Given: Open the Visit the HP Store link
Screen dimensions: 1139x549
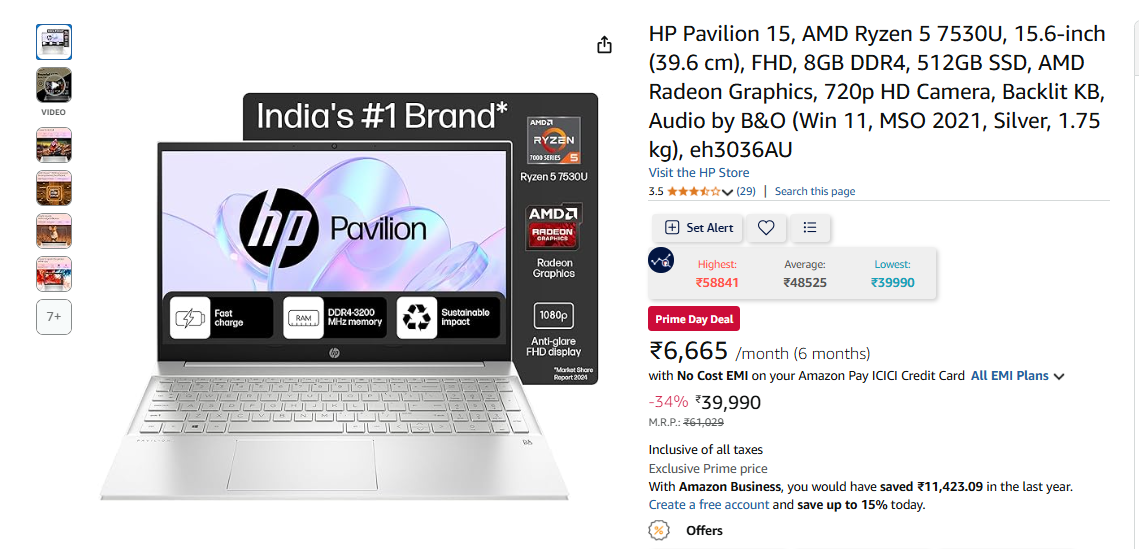Looking at the screenshot, I should coord(699,173).
